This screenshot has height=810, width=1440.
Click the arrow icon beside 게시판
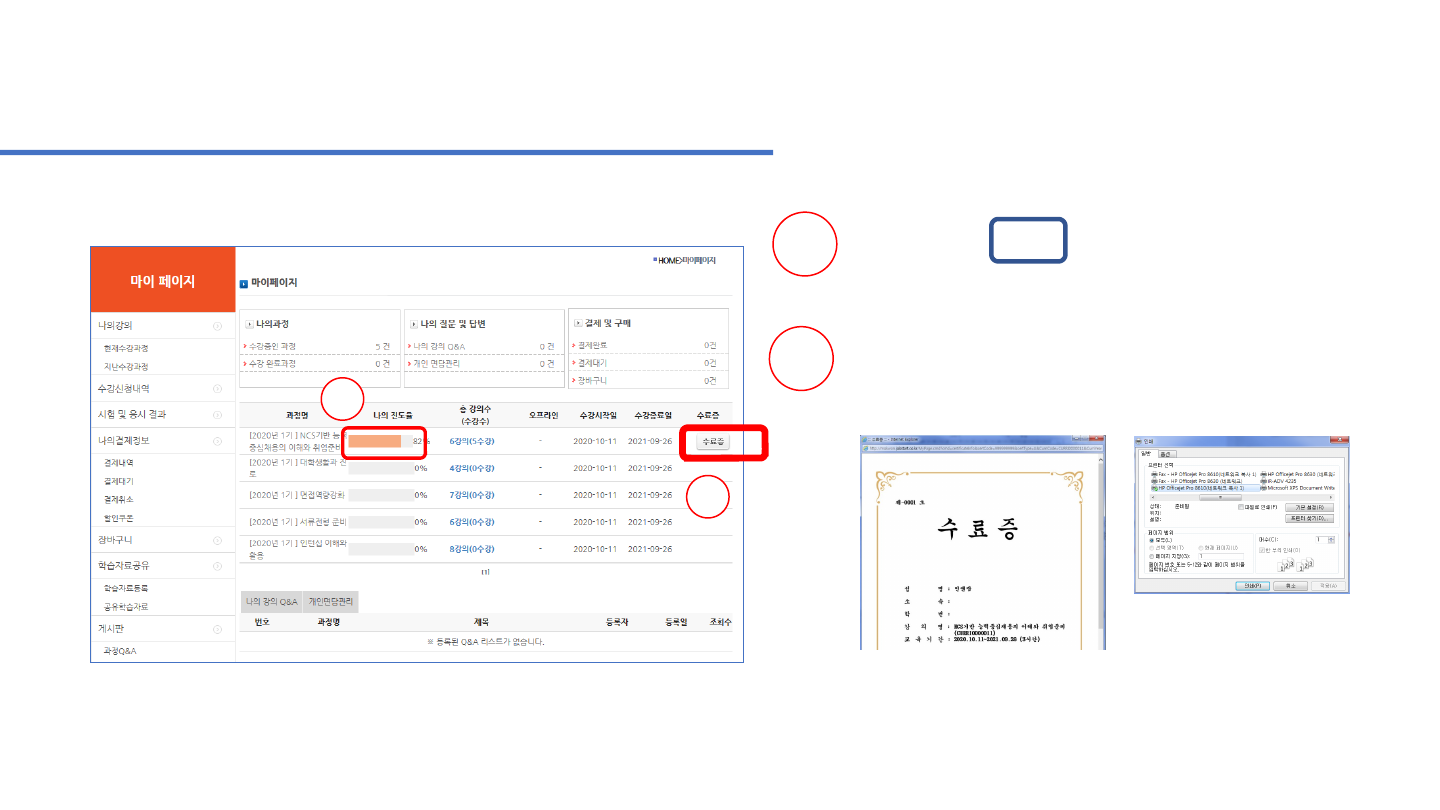(217, 629)
